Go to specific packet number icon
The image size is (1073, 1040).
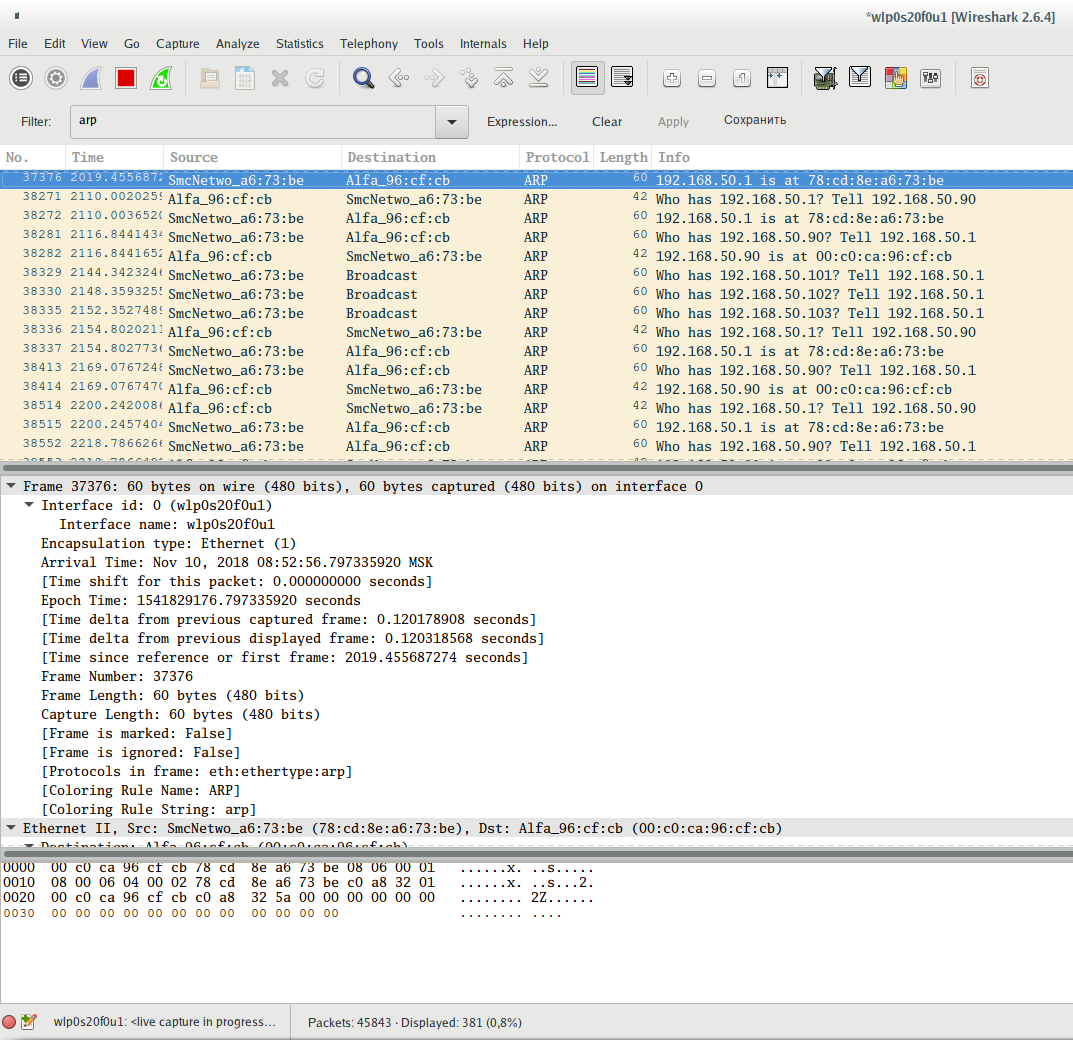tap(469, 78)
